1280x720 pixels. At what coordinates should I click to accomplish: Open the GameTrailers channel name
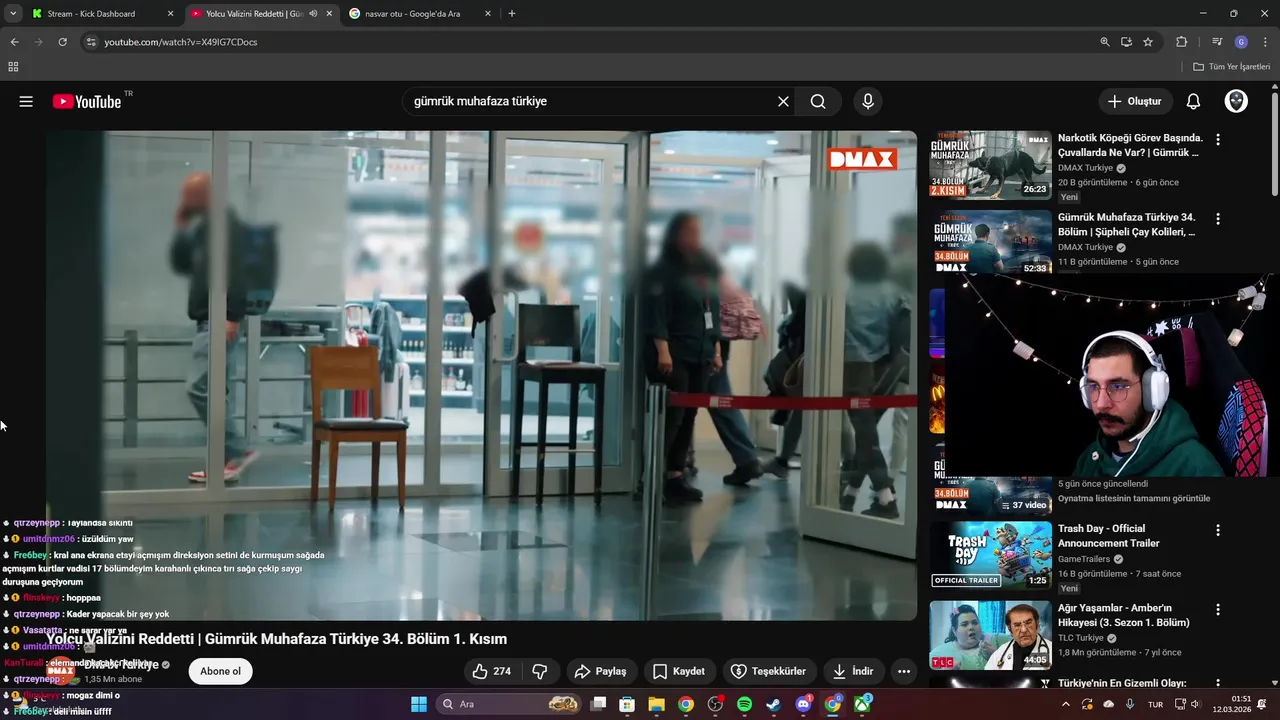(1084, 559)
